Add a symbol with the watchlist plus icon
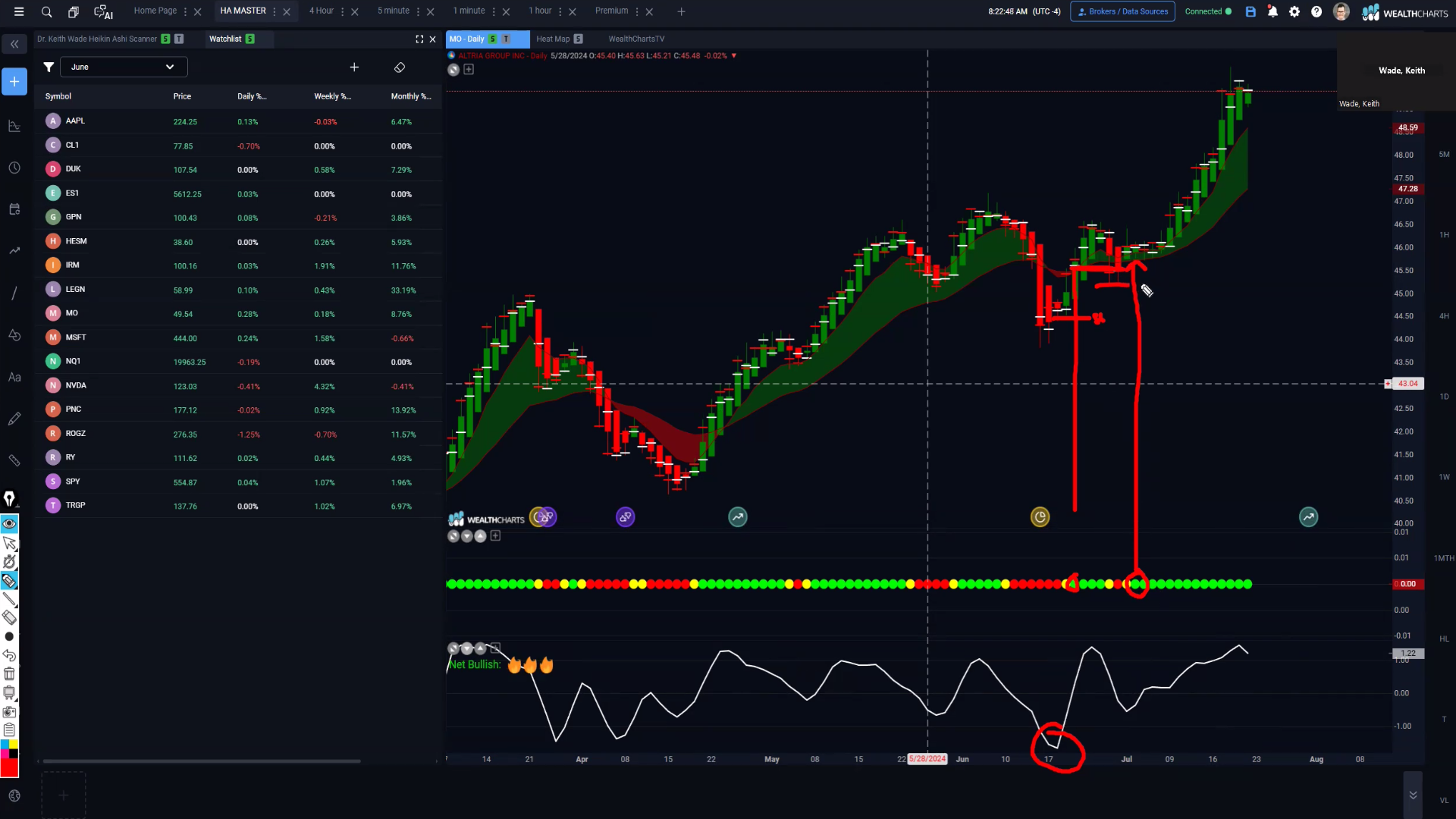This screenshot has height=819, width=1456. [354, 67]
